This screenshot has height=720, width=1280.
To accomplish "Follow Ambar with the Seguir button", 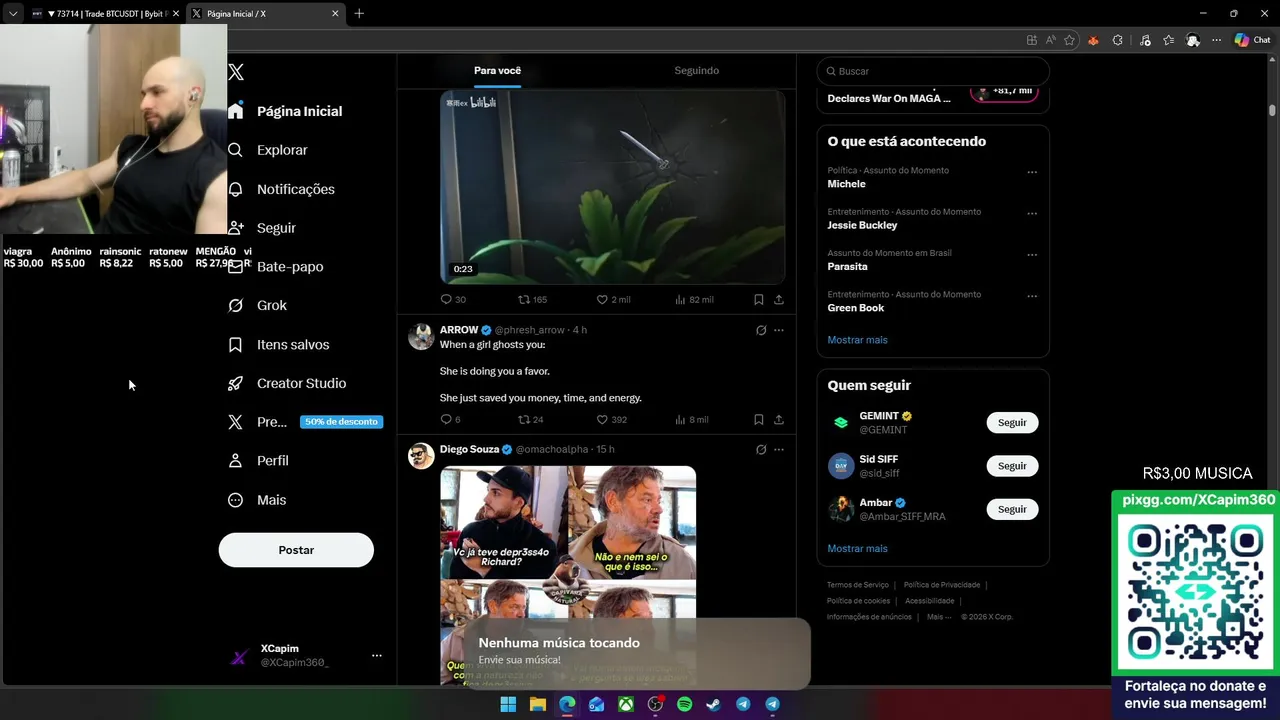I will 1012,509.
